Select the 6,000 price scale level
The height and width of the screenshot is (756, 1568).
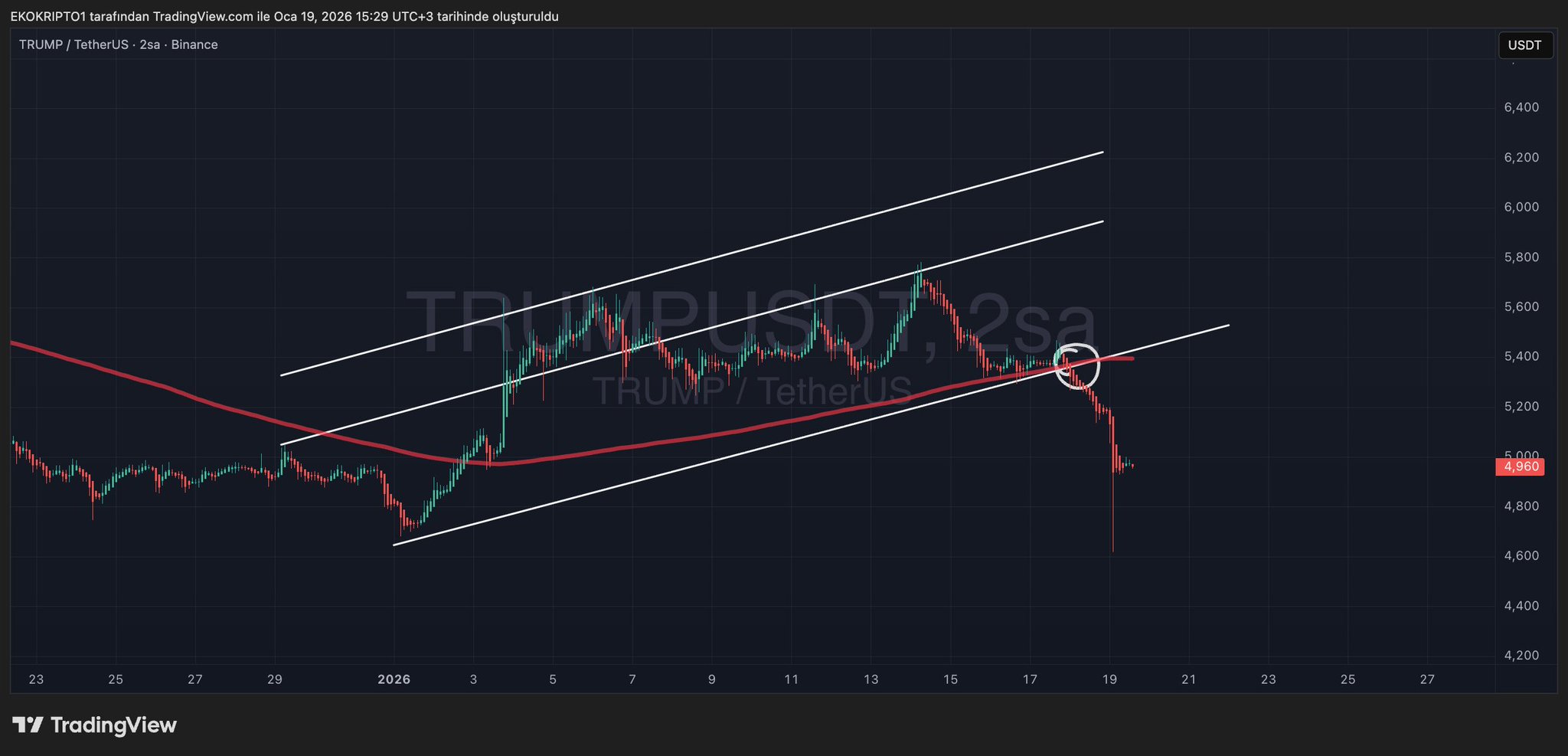pos(1521,207)
